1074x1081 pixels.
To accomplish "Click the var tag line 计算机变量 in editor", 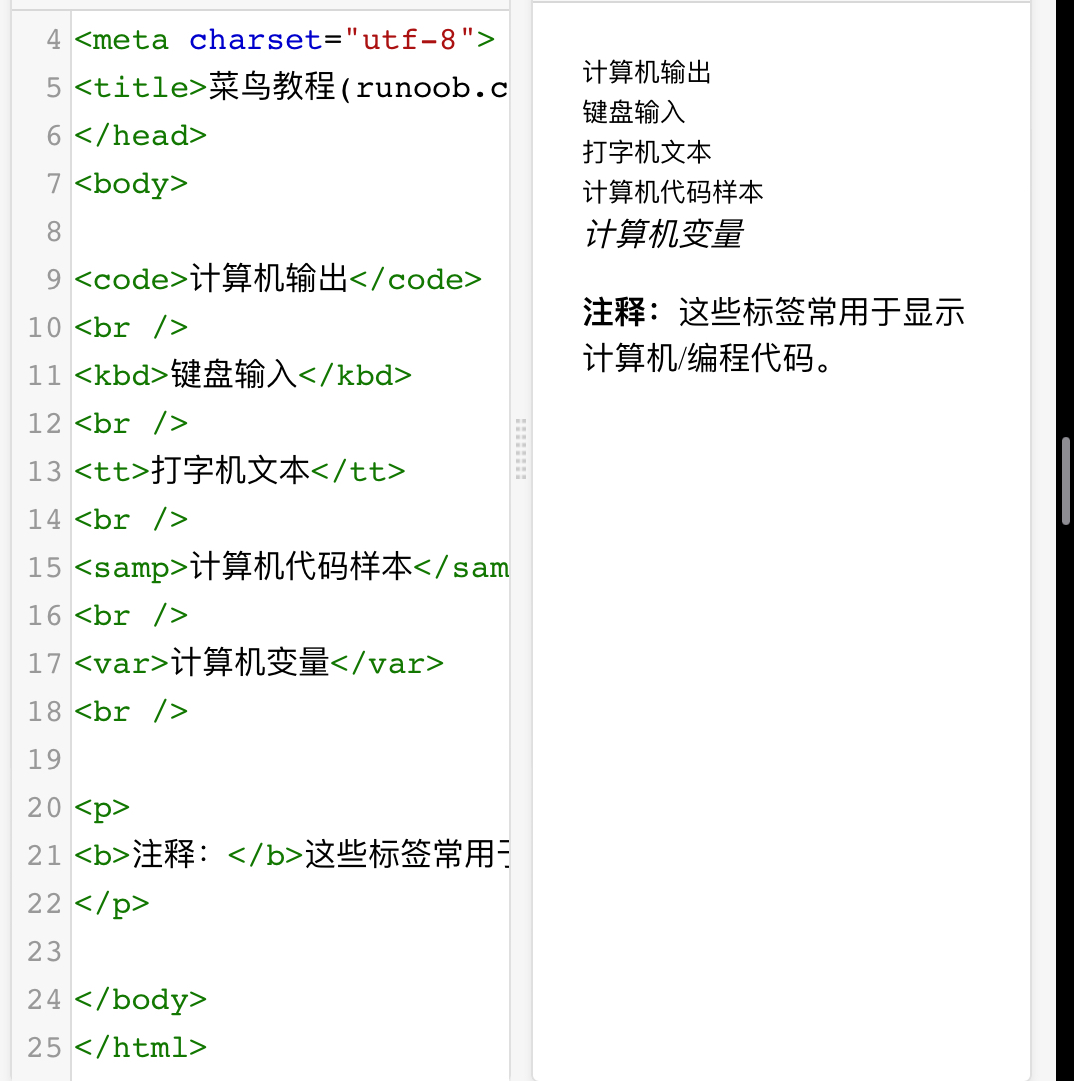I will pos(250,663).
